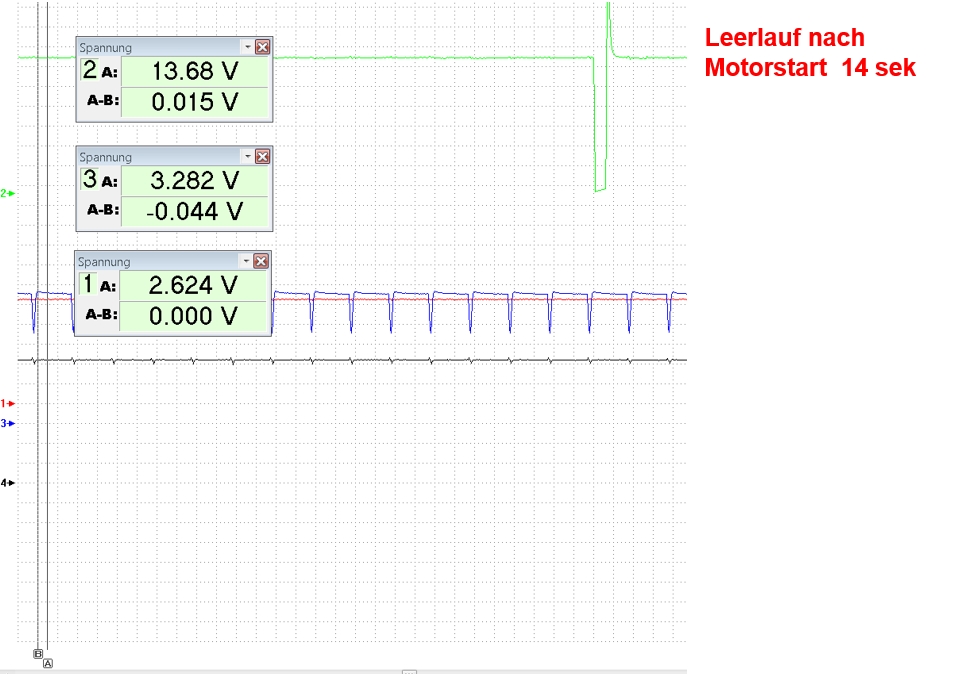971x674 pixels.
Task: Open dropdown arrow on channel 1 Spannung box
Action: tap(246, 261)
